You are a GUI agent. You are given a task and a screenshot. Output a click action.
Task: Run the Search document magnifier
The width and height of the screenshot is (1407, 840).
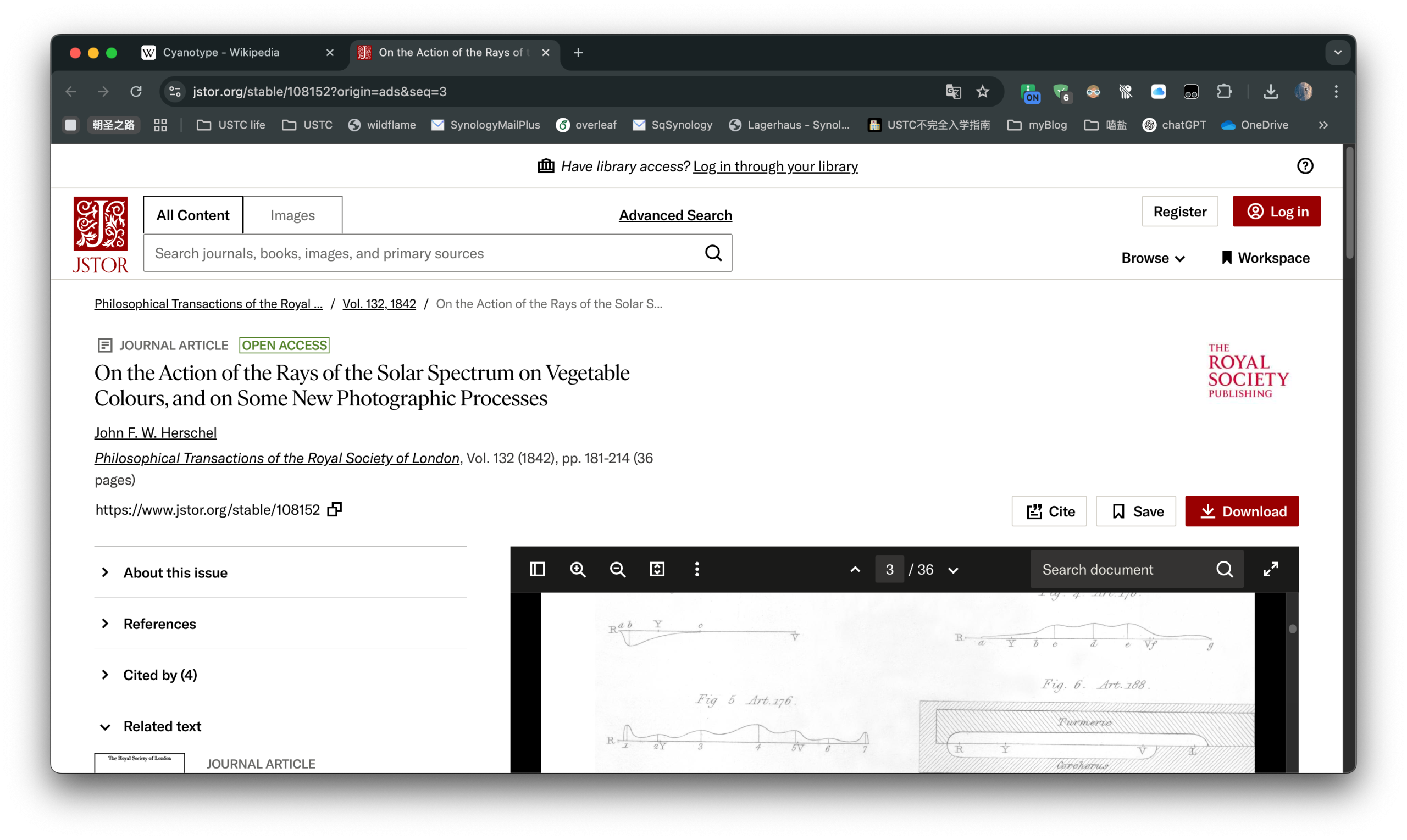1224,569
